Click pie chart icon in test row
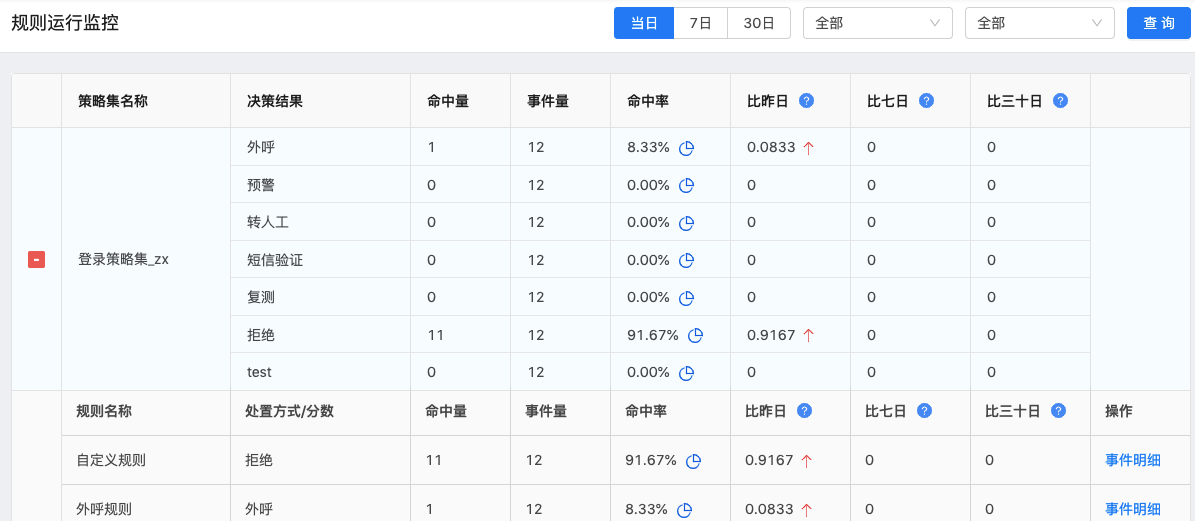This screenshot has width=1195, height=521. (686, 373)
